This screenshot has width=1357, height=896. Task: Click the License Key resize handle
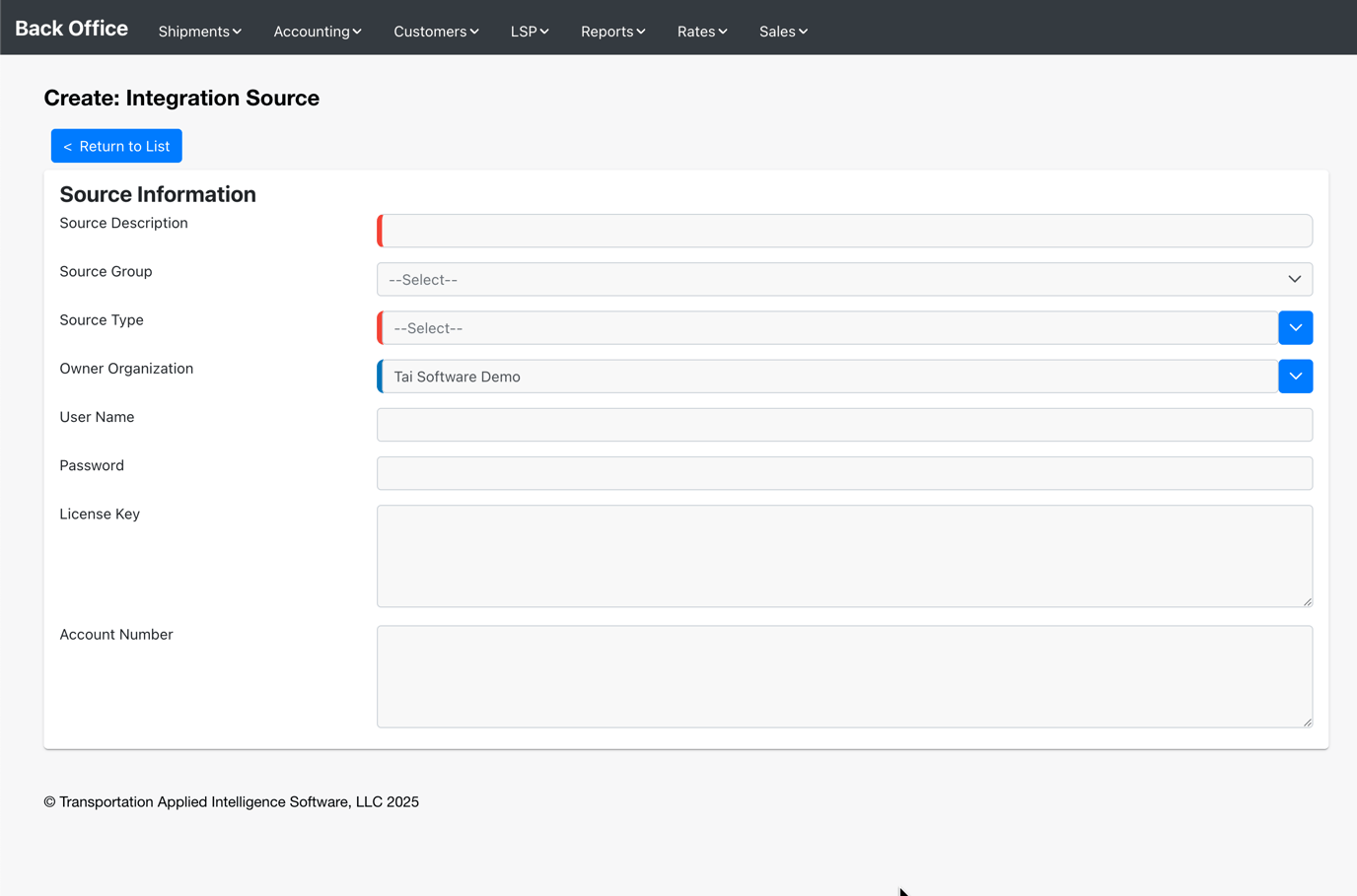click(1307, 601)
